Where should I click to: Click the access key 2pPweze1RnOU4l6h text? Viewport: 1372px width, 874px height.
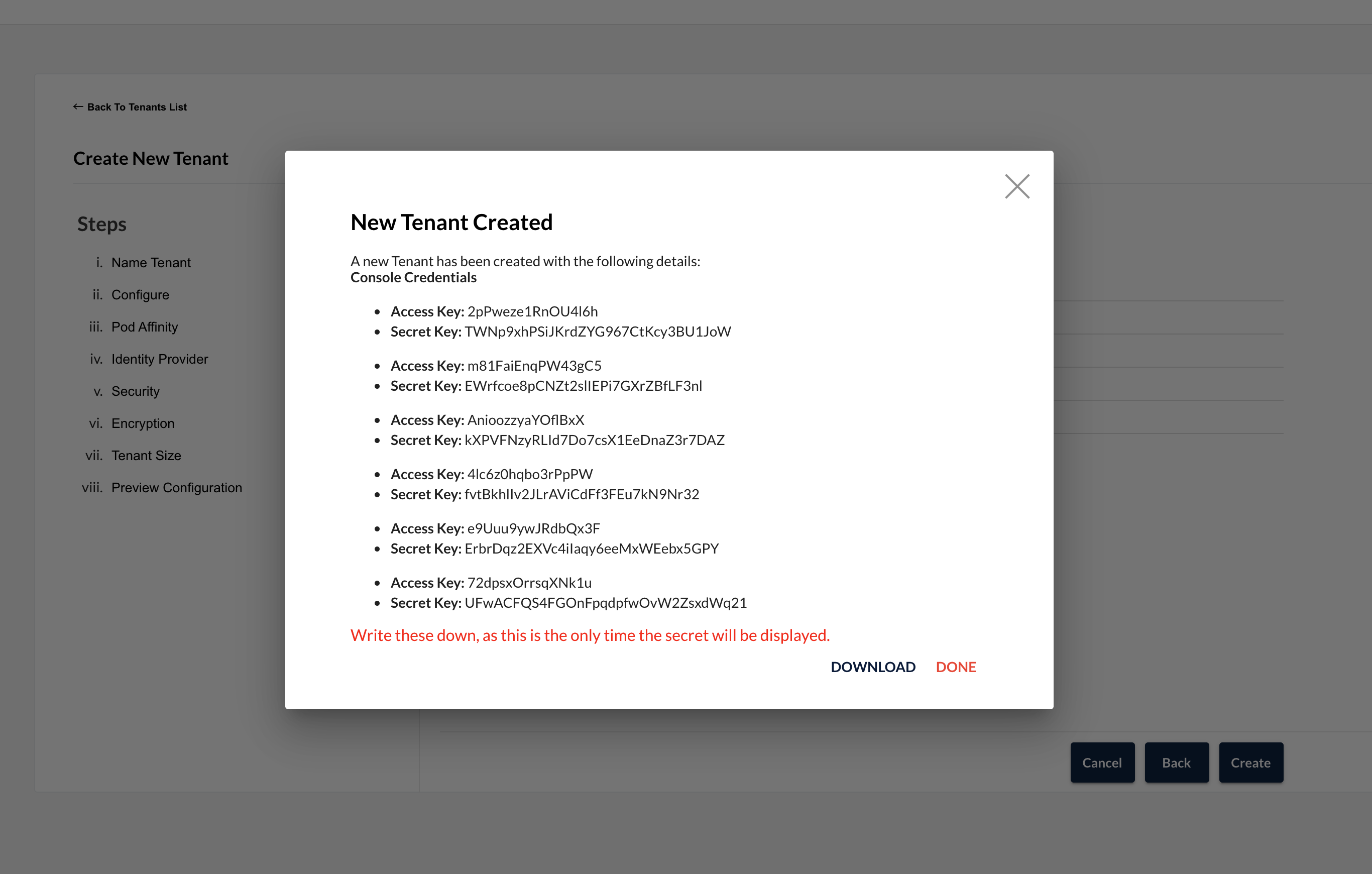[532, 311]
